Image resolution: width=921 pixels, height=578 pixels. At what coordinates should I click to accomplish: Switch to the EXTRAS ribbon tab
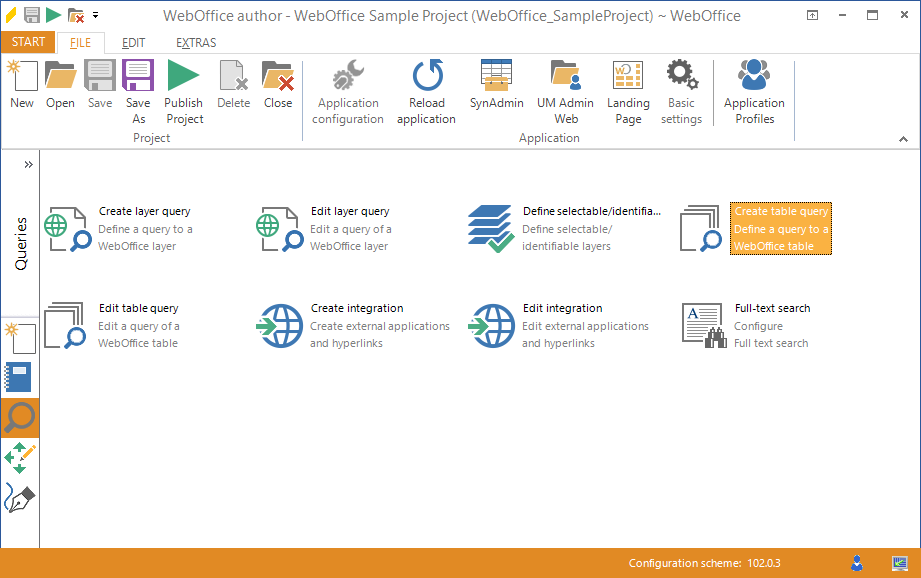(x=196, y=43)
